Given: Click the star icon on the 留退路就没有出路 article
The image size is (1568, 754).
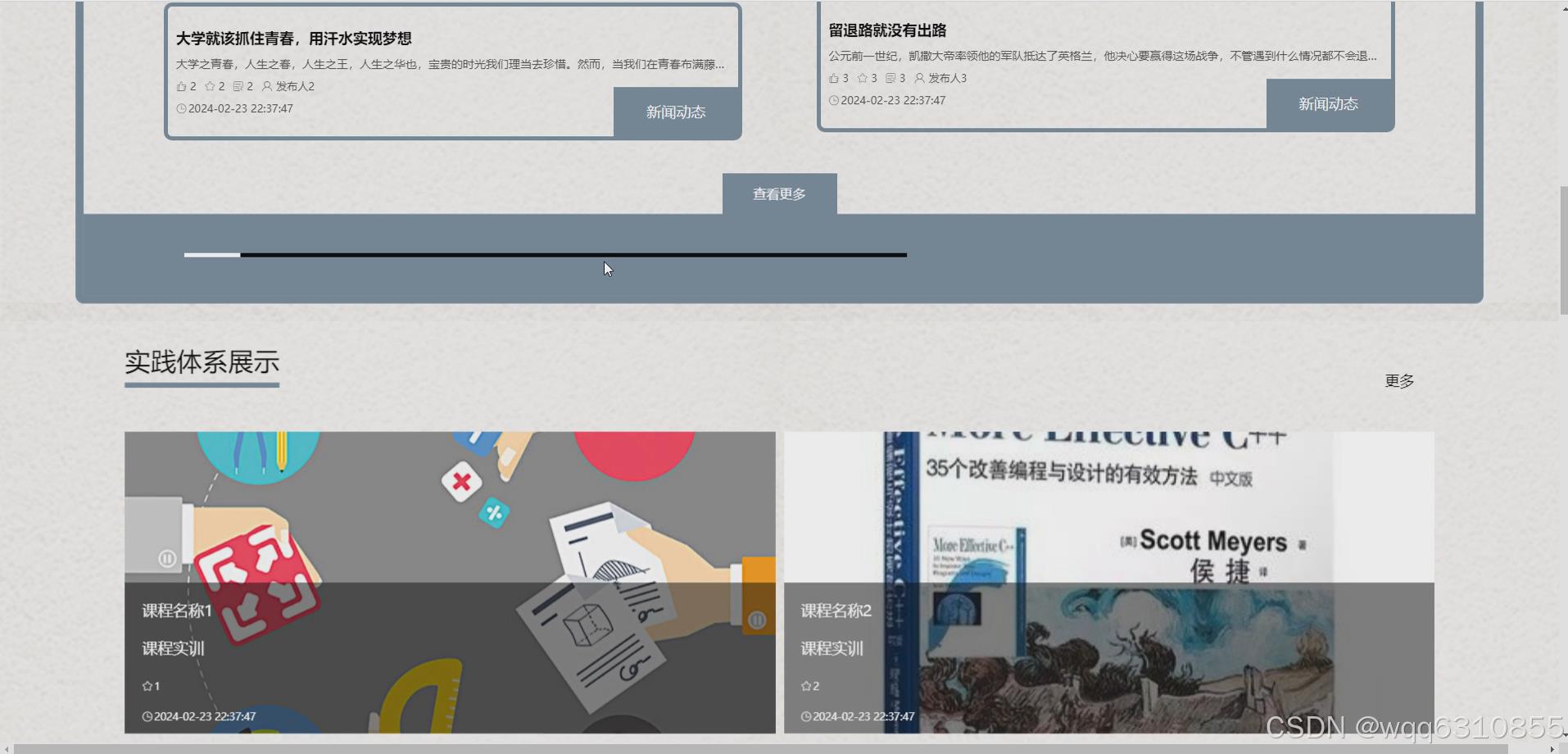Looking at the screenshot, I should pos(862,78).
